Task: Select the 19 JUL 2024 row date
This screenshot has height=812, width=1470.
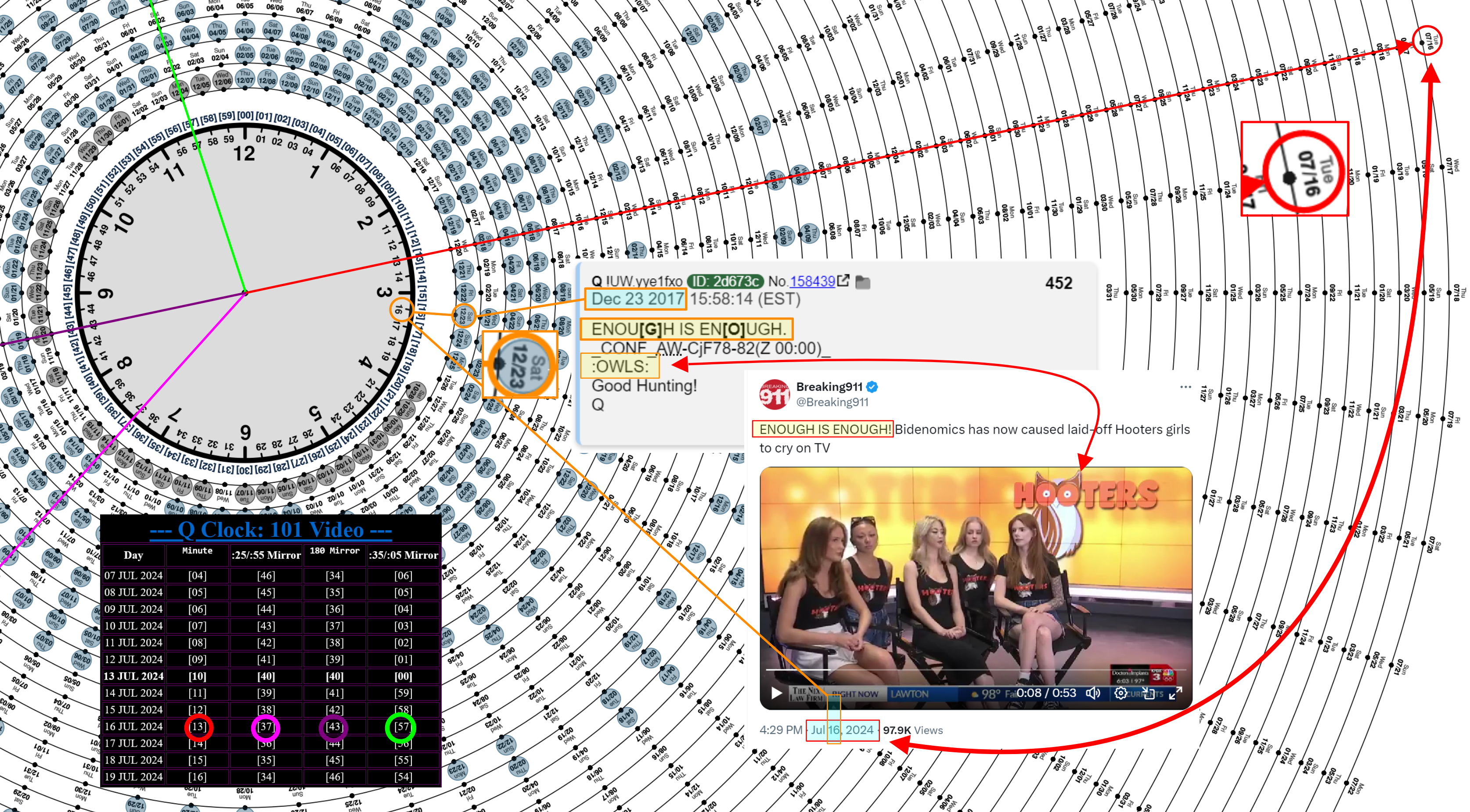Action: pyautogui.click(x=133, y=776)
